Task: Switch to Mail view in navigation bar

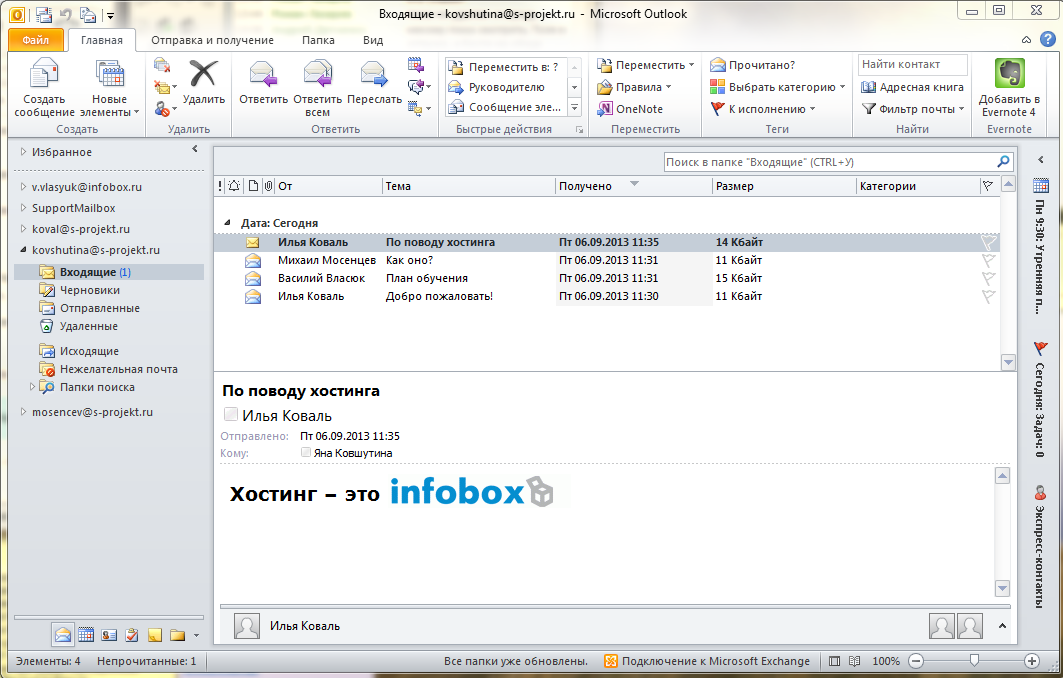Action: 63,635
